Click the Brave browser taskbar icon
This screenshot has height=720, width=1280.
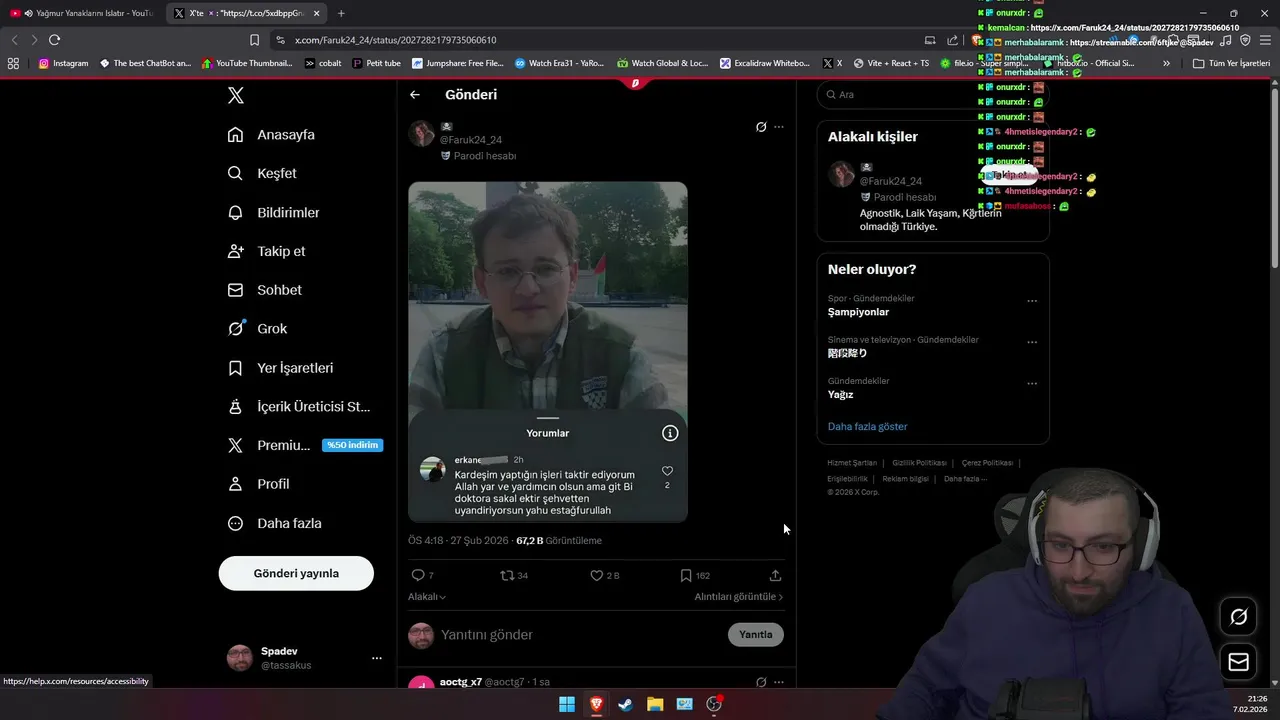click(x=596, y=704)
